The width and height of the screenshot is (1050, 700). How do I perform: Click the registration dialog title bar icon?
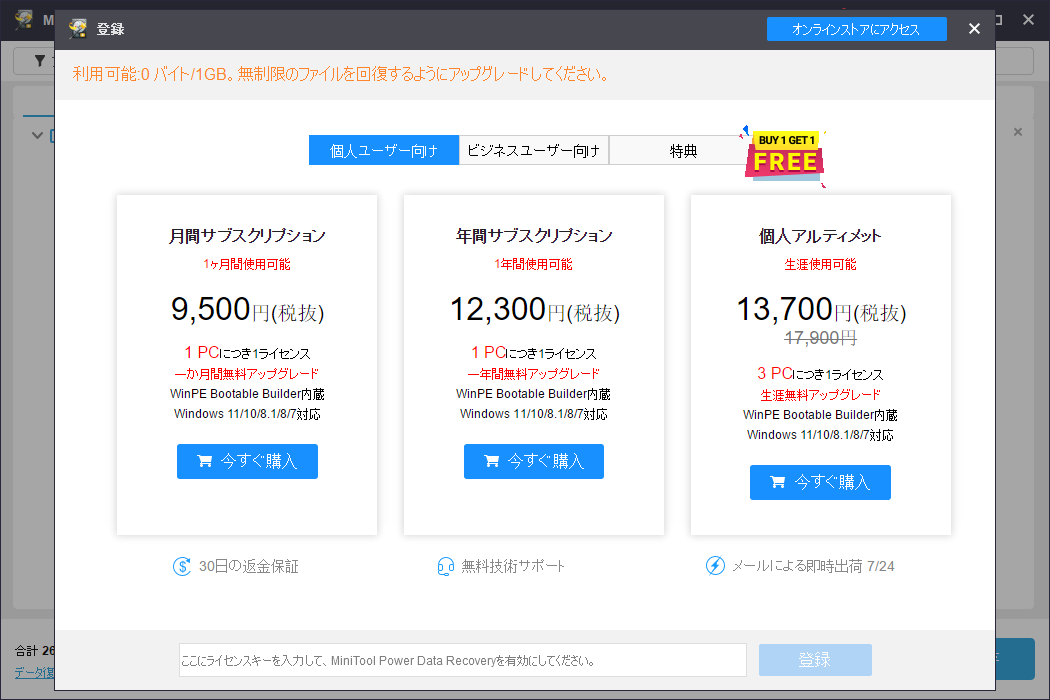[x=77, y=29]
